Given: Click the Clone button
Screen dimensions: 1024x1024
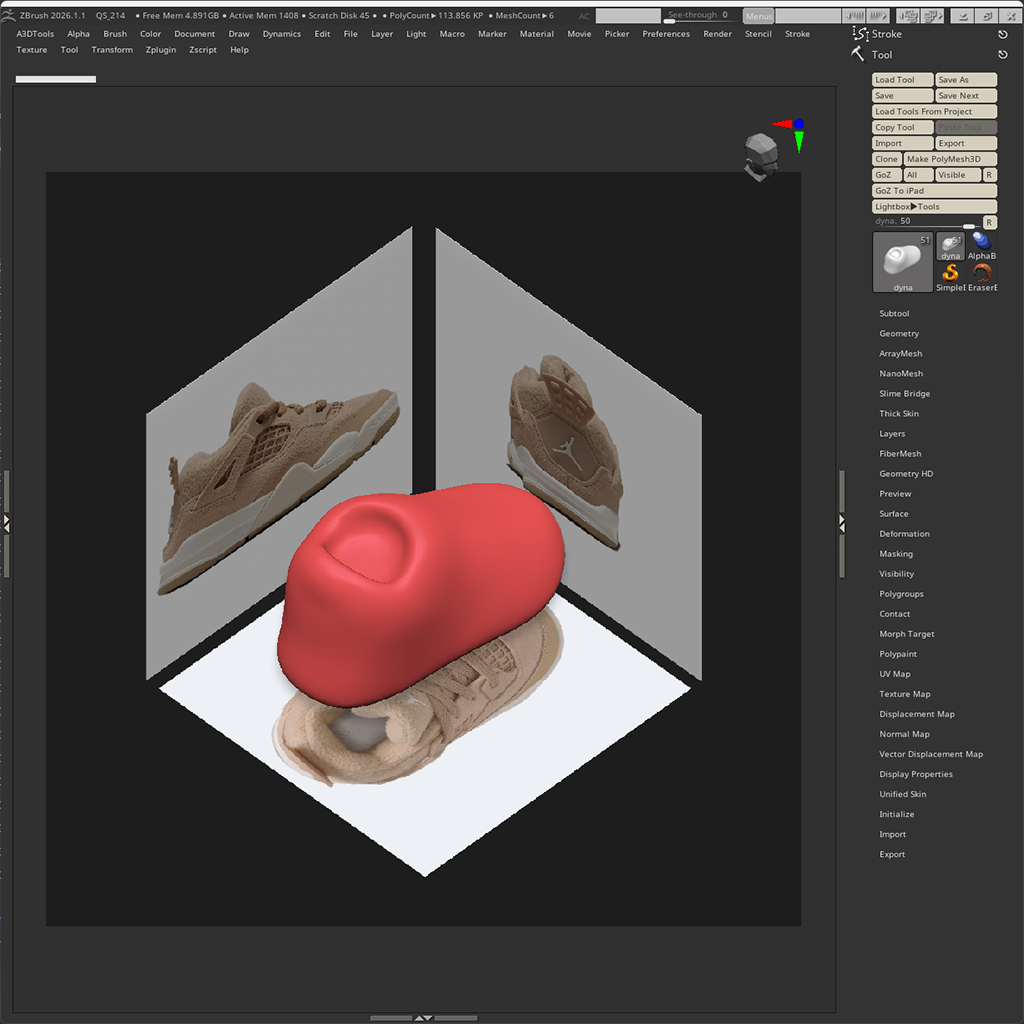Looking at the screenshot, I should [x=887, y=159].
